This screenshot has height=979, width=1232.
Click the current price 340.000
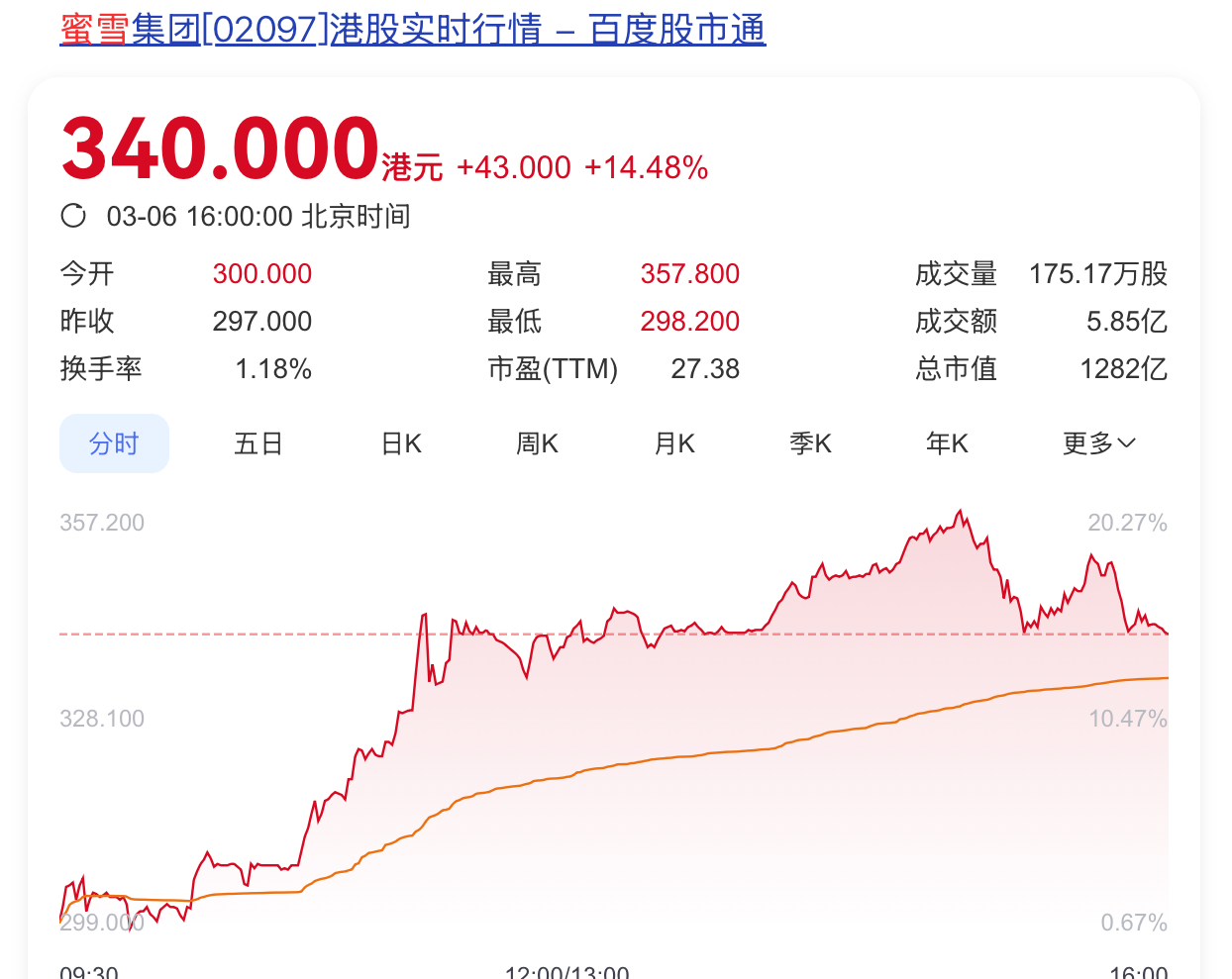pos(221,148)
